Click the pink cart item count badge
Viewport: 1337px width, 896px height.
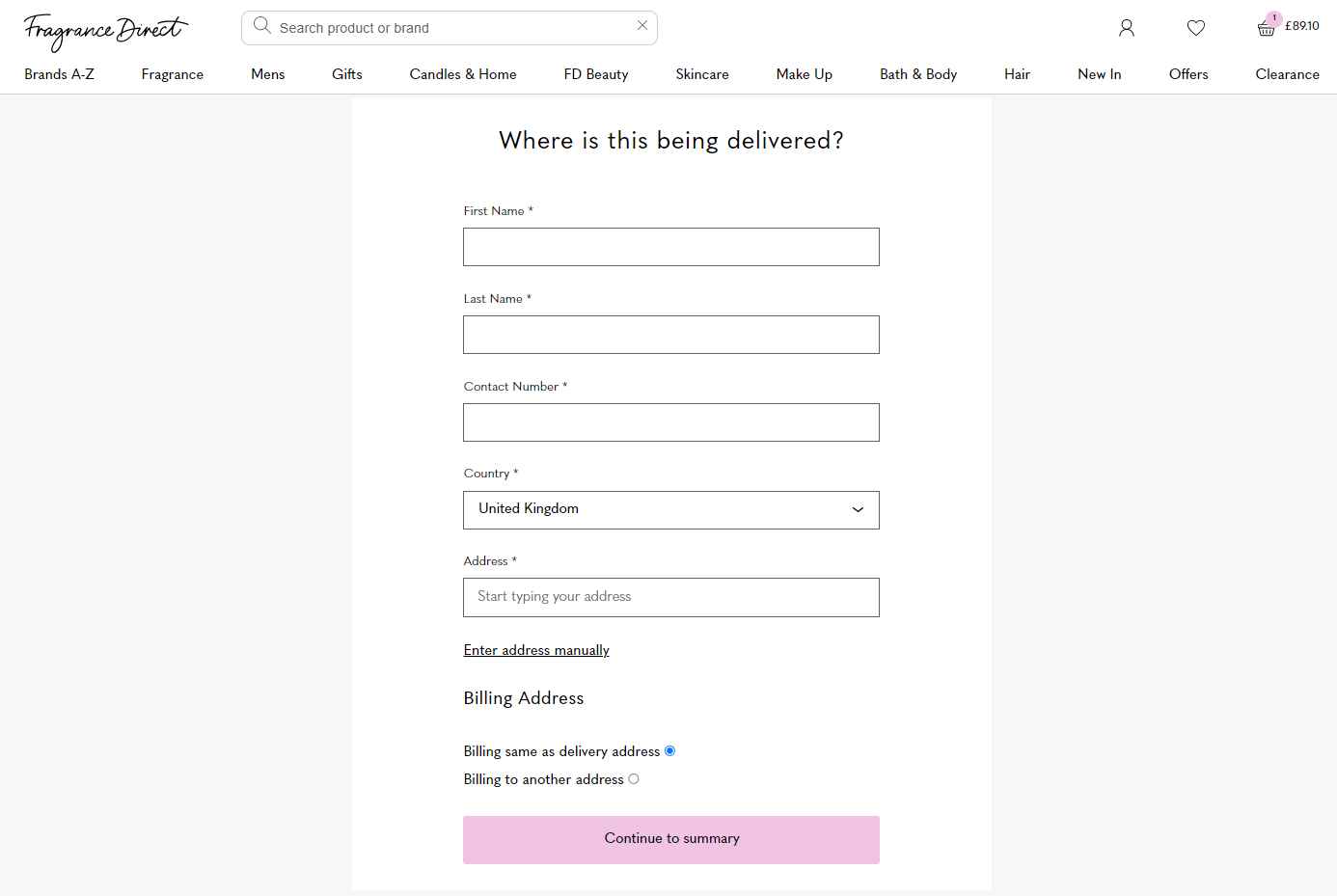(x=1272, y=17)
